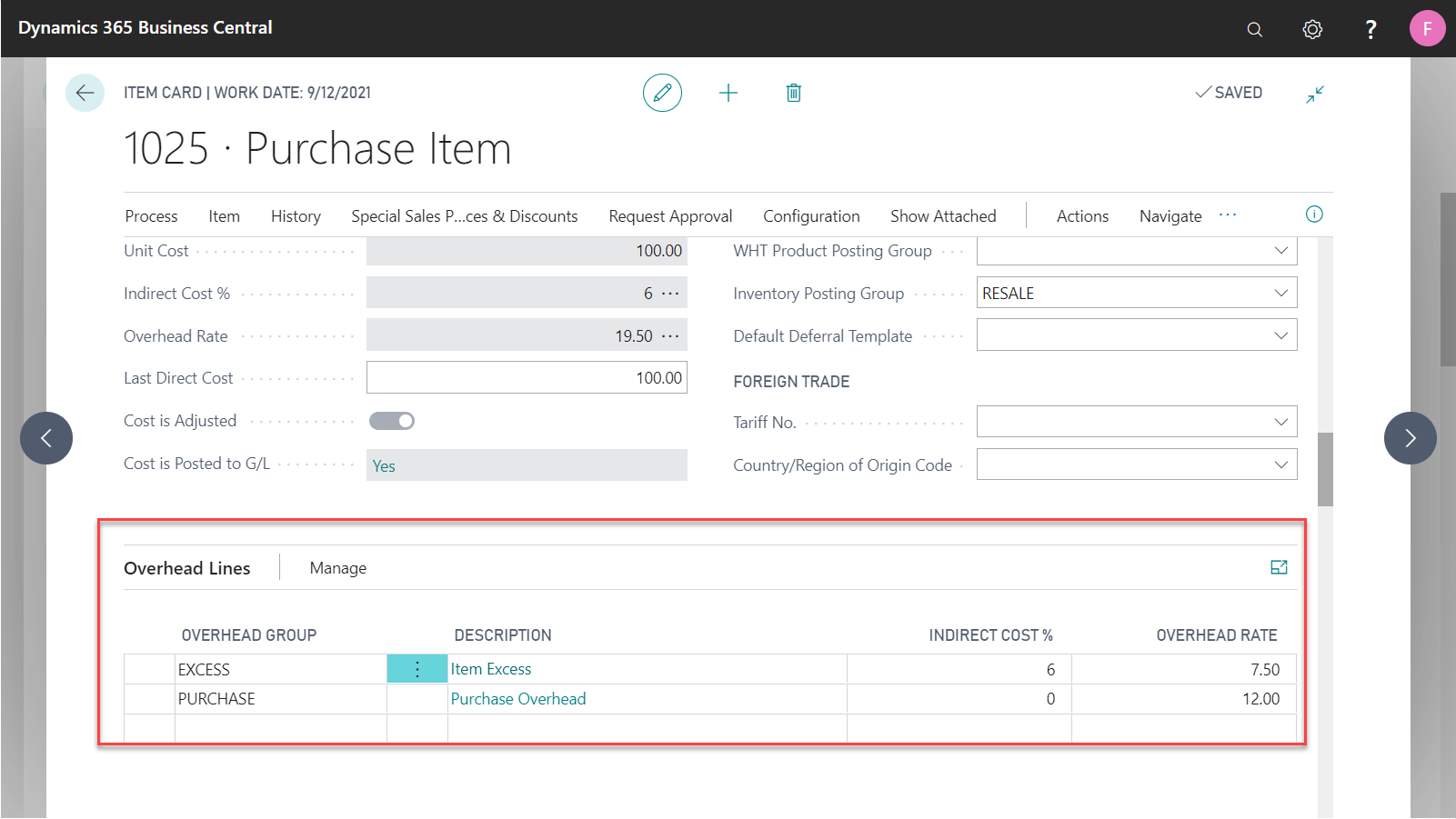Expand the Default Deferral Template dropdown
The width and height of the screenshot is (1456, 819).
pyautogui.click(x=1280, y=335)
